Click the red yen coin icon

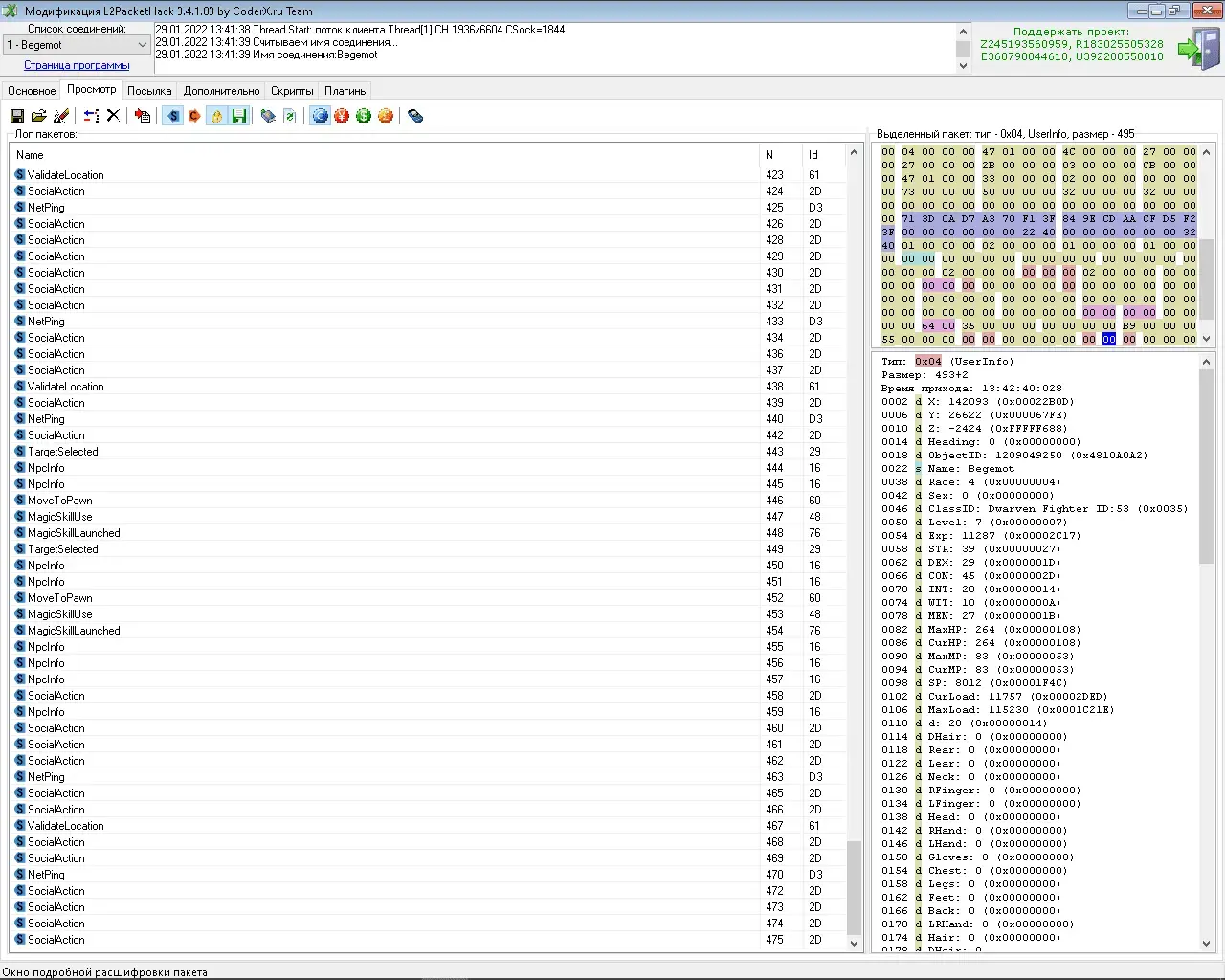[x=342, y=116]
